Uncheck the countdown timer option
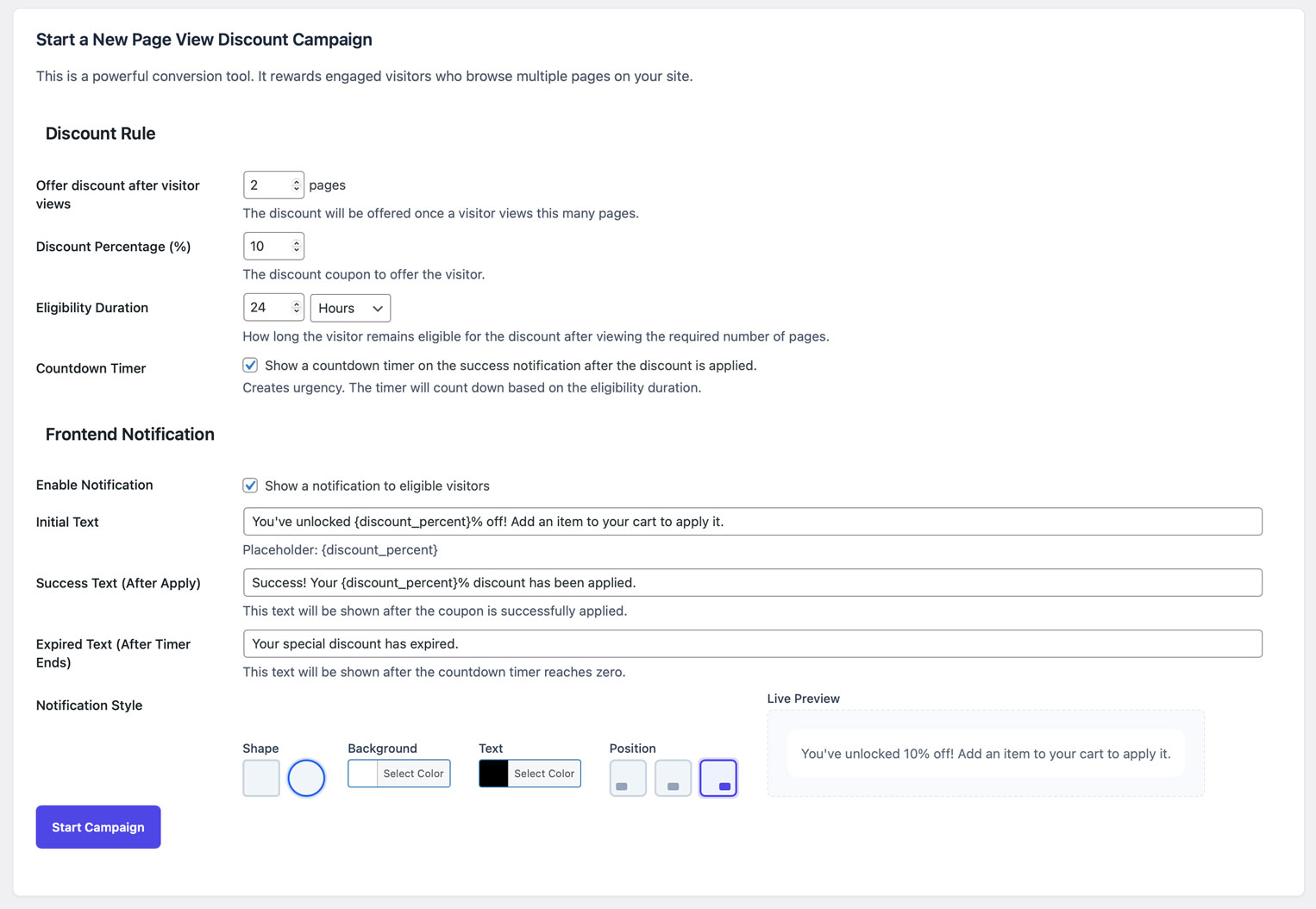This screenshot has width=1316, height=909. click(x=250, y=365)
